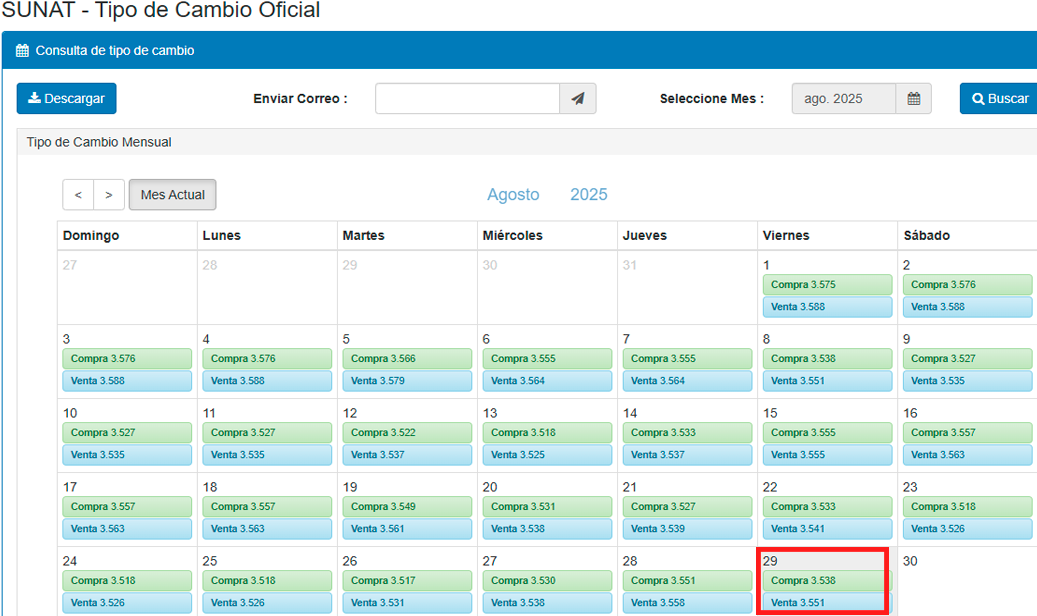Click Compra 3.530 on August 27
Viewport: 1037px width, 616px height.
tap(548, 581)
